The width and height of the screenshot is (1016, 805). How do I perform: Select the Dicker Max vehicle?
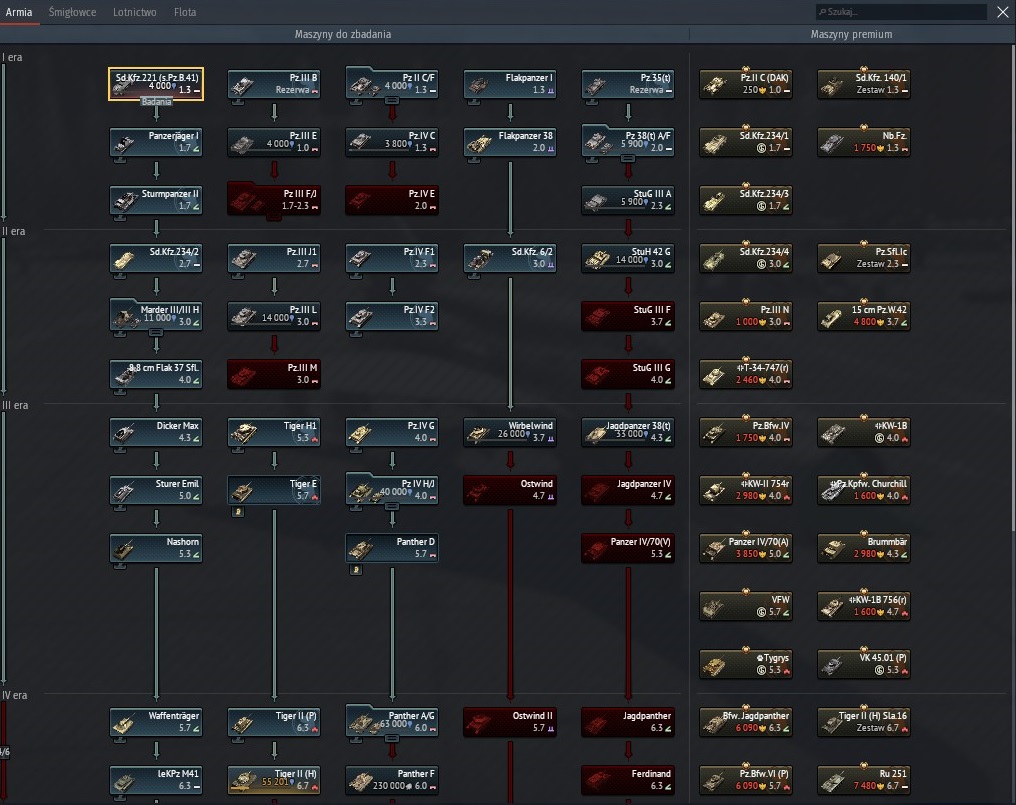click(156, 432)
